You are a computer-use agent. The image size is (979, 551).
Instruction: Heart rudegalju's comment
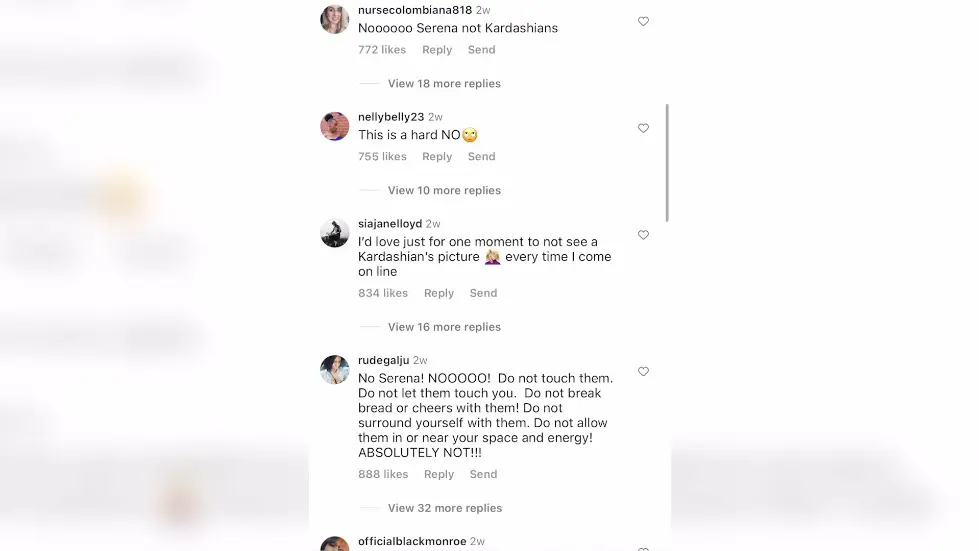click(643, 371)
